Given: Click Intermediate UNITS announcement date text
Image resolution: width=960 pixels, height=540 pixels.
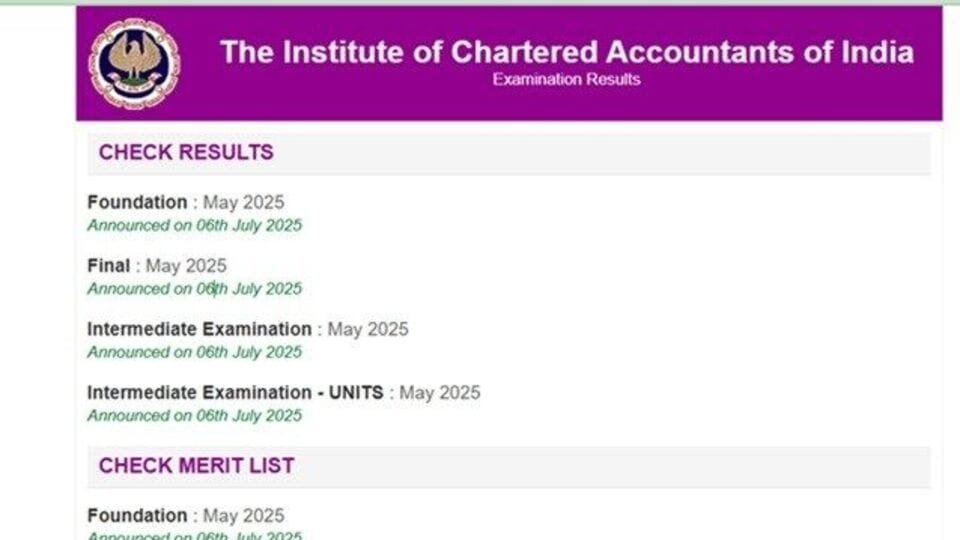Looking at the screenshot, I should 194,415.
